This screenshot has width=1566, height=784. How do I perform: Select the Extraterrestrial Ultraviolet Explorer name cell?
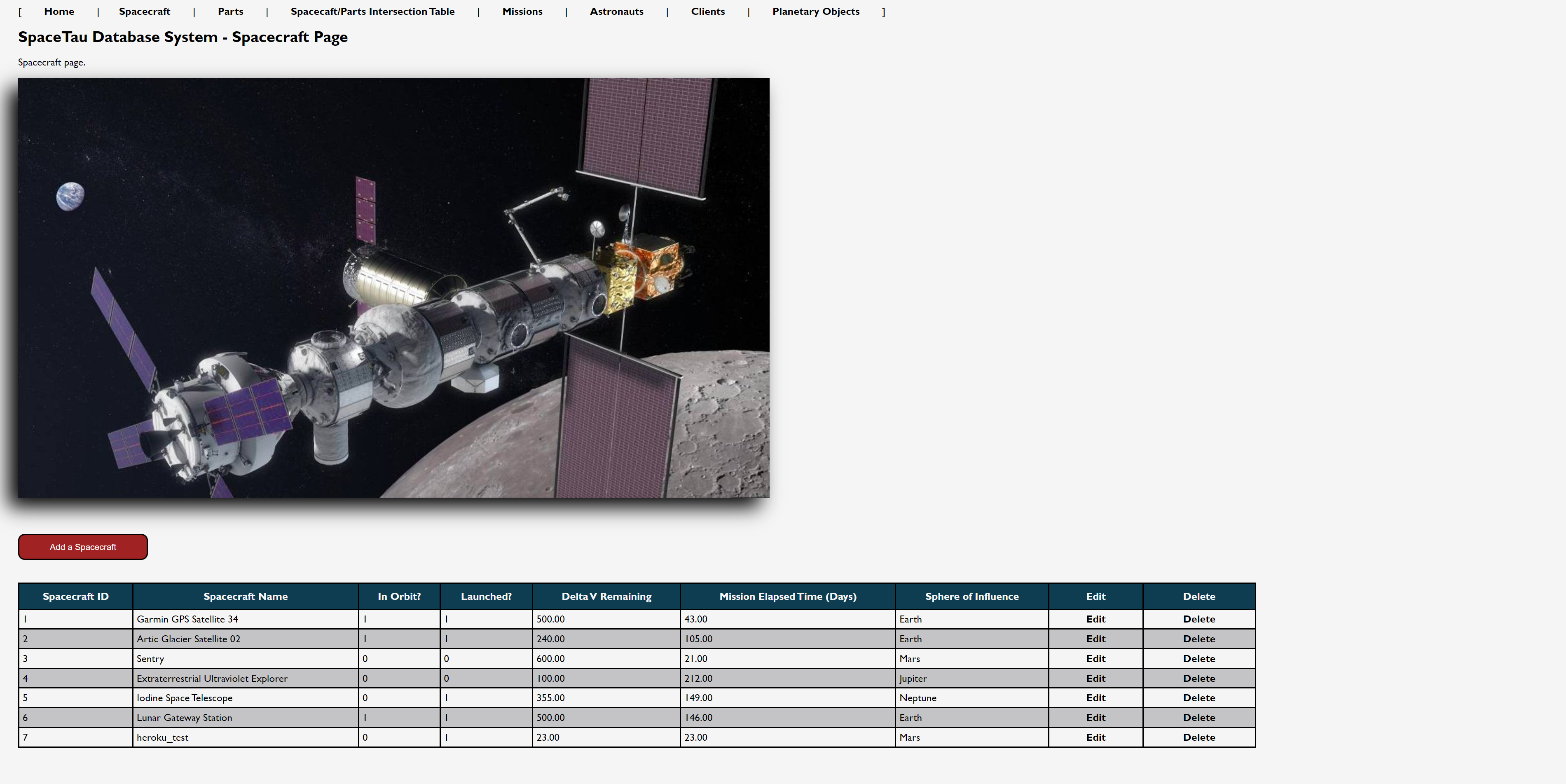coord(246,678)
